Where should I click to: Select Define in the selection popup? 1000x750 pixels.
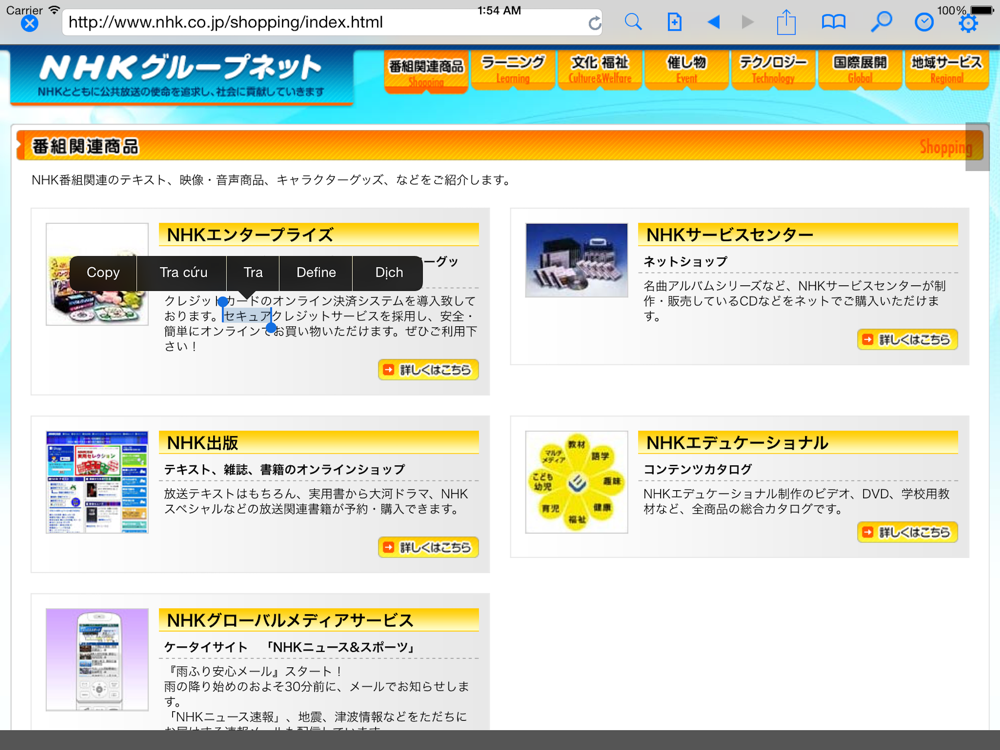(316, 272)
